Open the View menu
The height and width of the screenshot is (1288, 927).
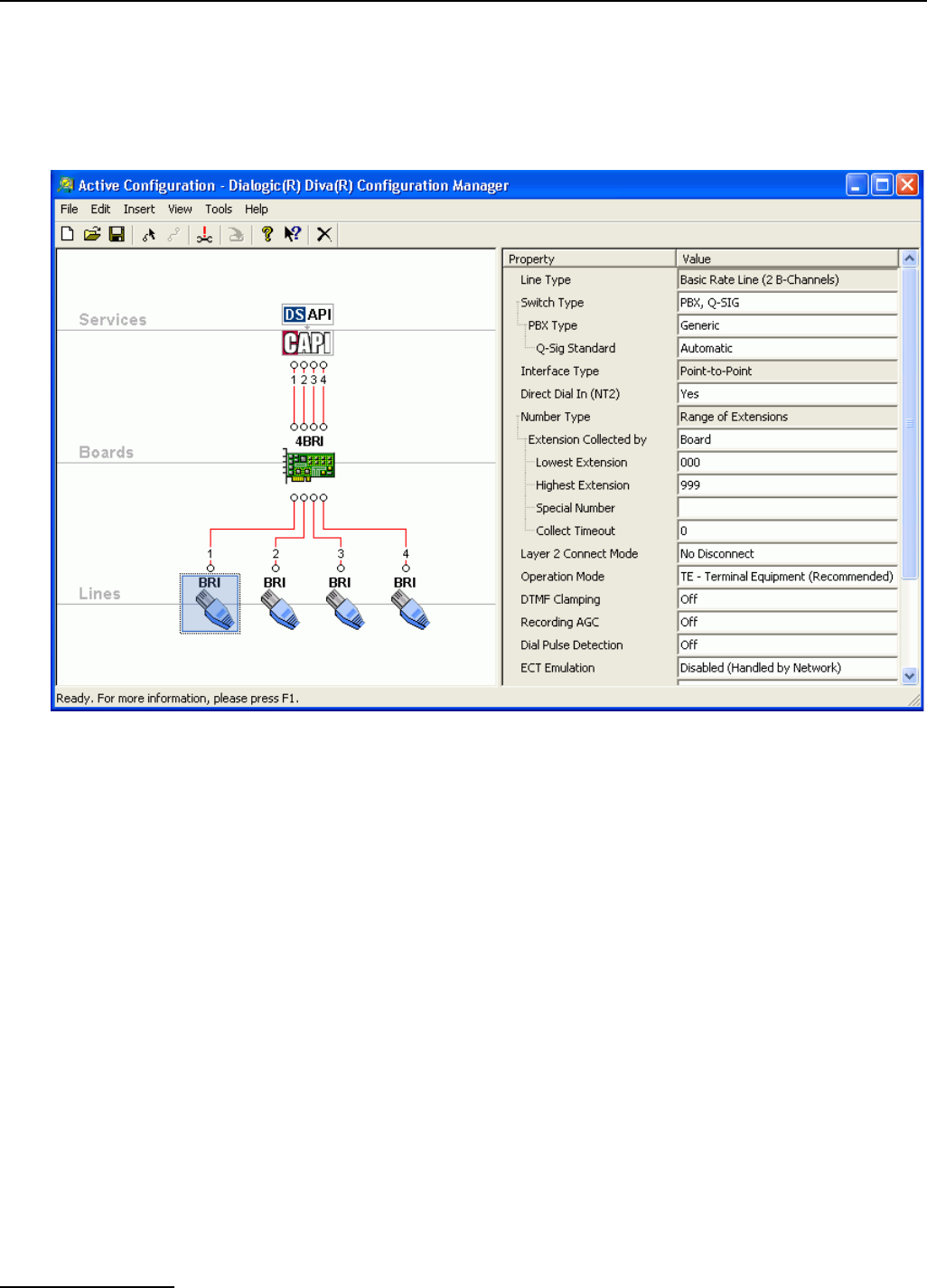[x=180, y=209]
